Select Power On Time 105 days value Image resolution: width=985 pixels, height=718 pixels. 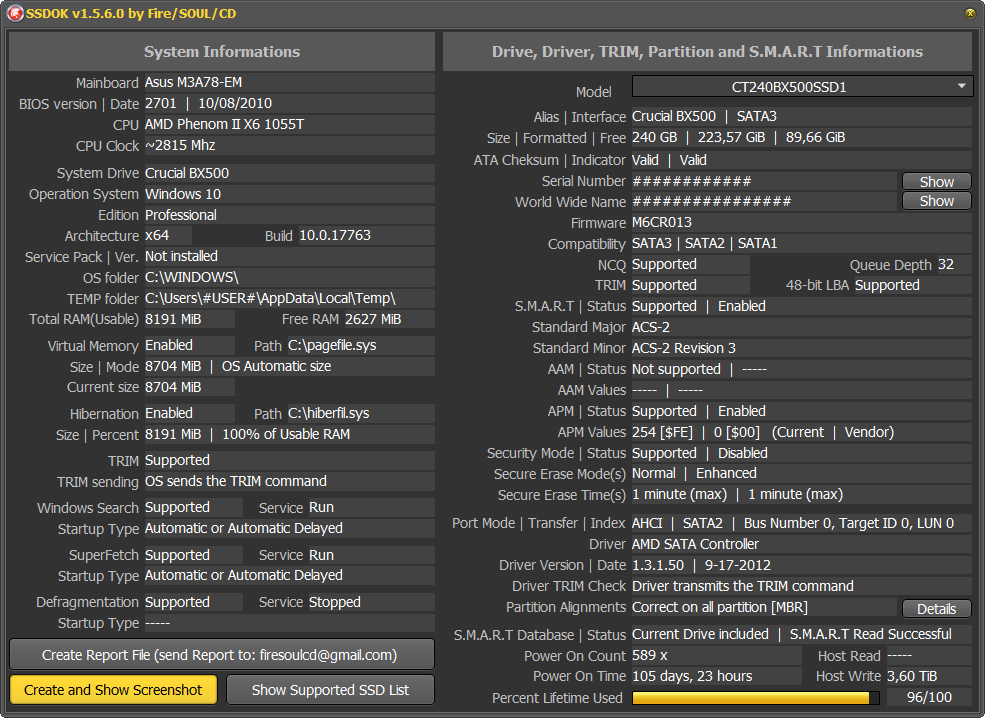[716, 676]
